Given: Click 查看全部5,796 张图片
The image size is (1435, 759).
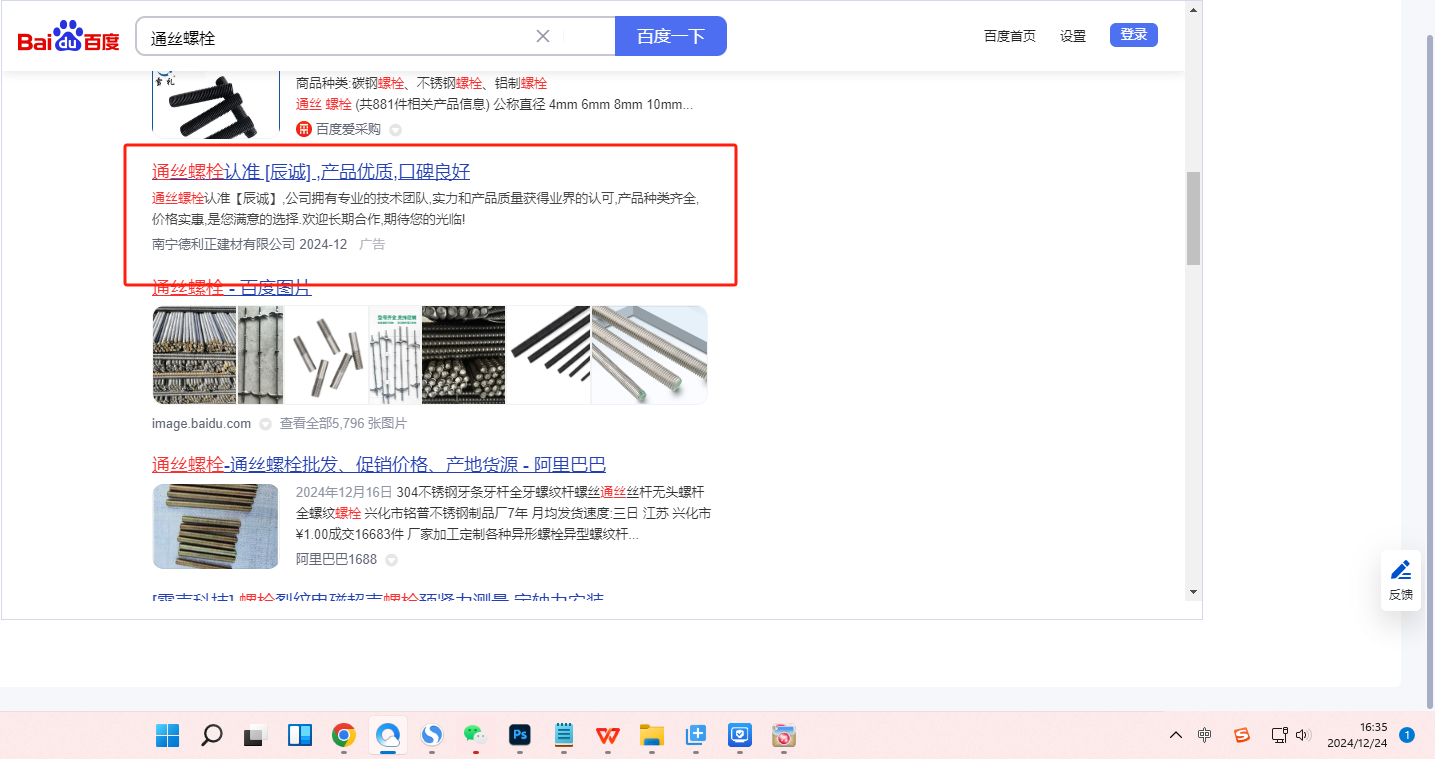Looking at the screenshot, I should tap(343, 424).
